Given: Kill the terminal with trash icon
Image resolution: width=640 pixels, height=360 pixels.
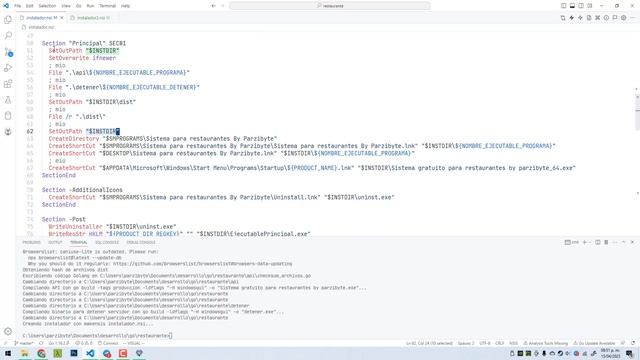Looking at the screenshot, I should click(606, 242).
